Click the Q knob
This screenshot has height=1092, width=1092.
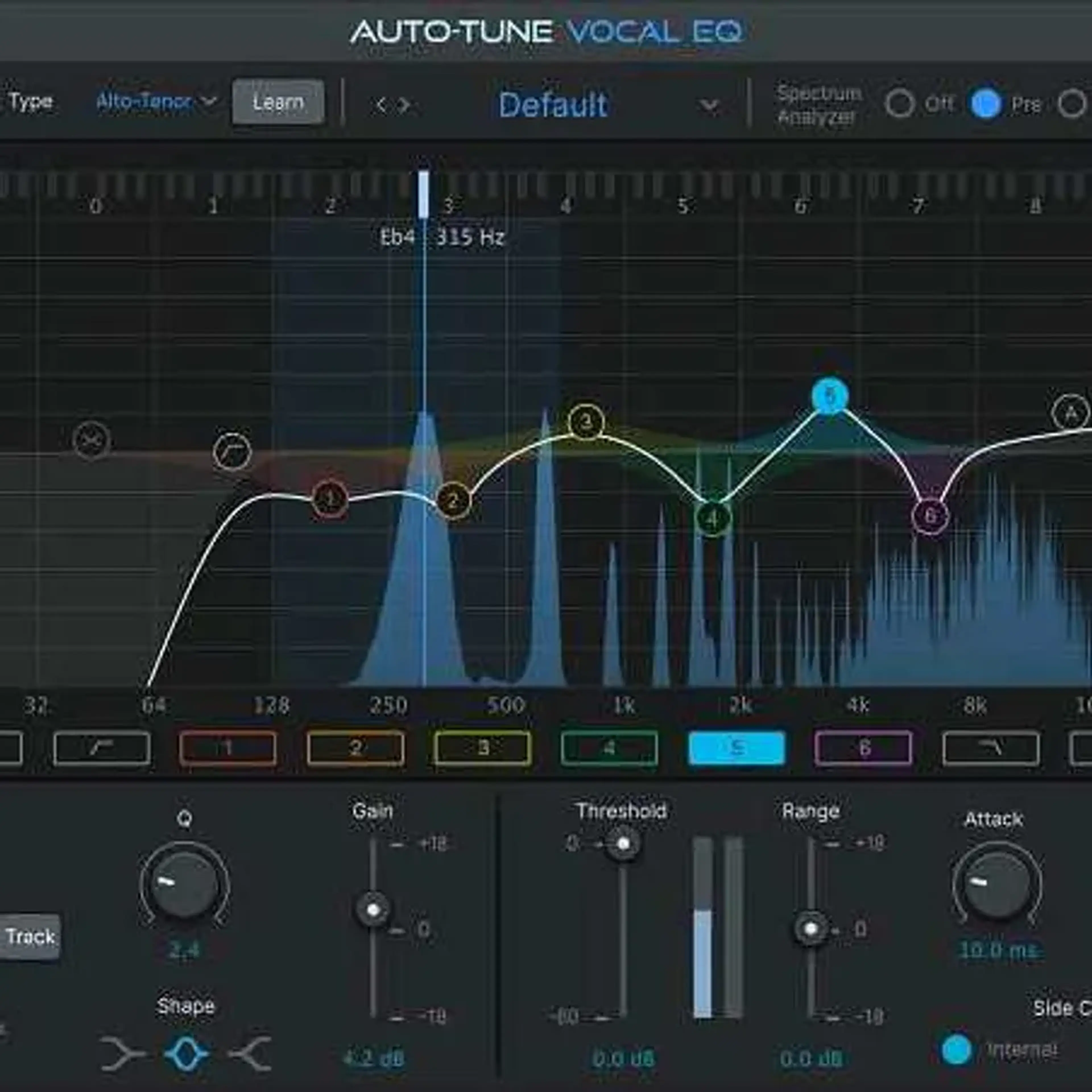(x=184, y=885)
